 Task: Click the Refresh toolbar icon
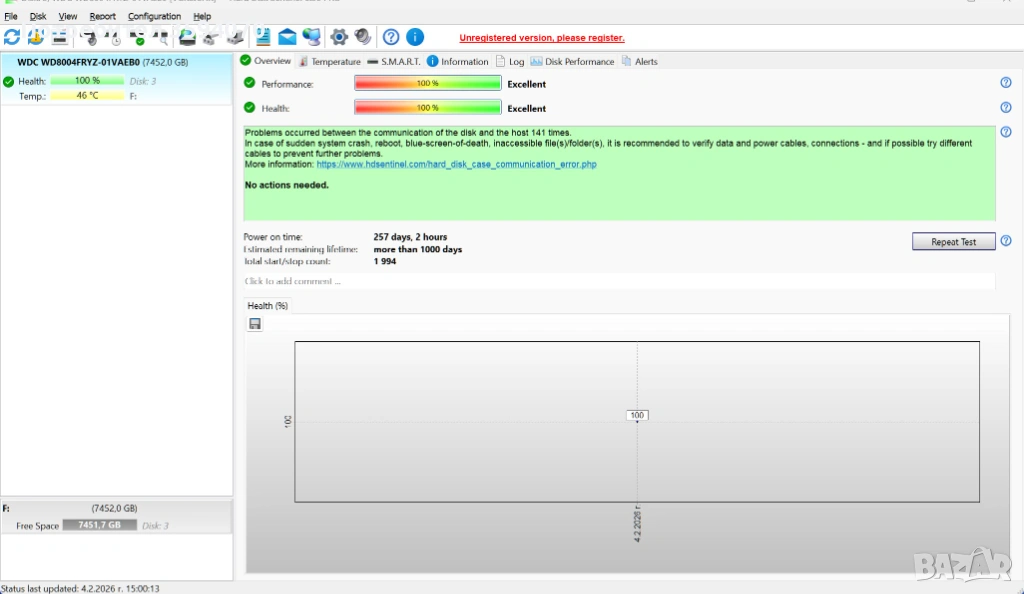click(12, 38)
